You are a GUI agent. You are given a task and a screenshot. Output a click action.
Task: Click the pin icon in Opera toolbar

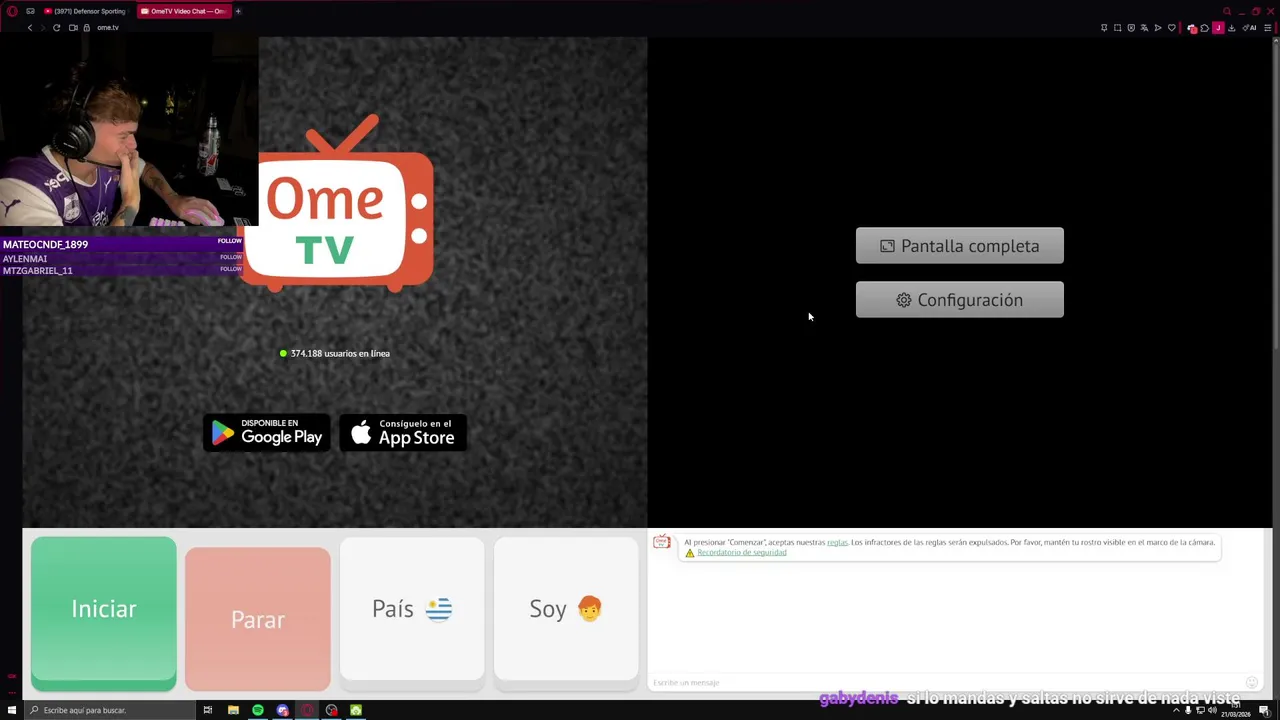pos(1104,28)
